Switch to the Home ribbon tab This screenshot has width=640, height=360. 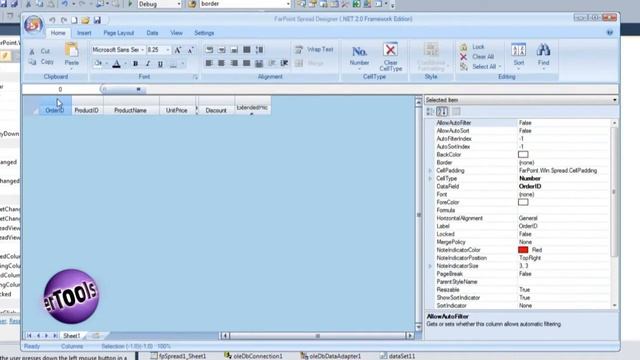point(58,33)
